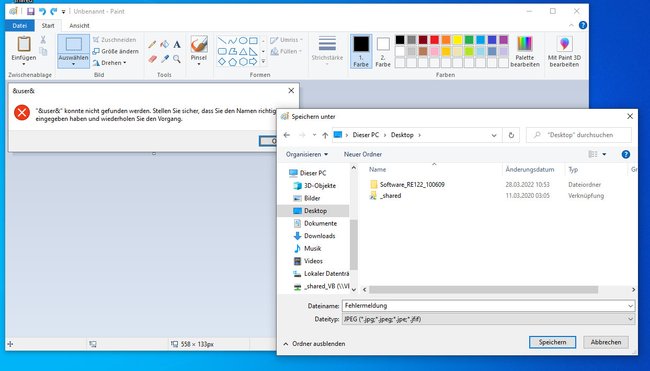Image resolution: width=650 pixels, height=371 pixels.
Task: Open the view options dropdown arrow
Action: (x=604, y=154)
